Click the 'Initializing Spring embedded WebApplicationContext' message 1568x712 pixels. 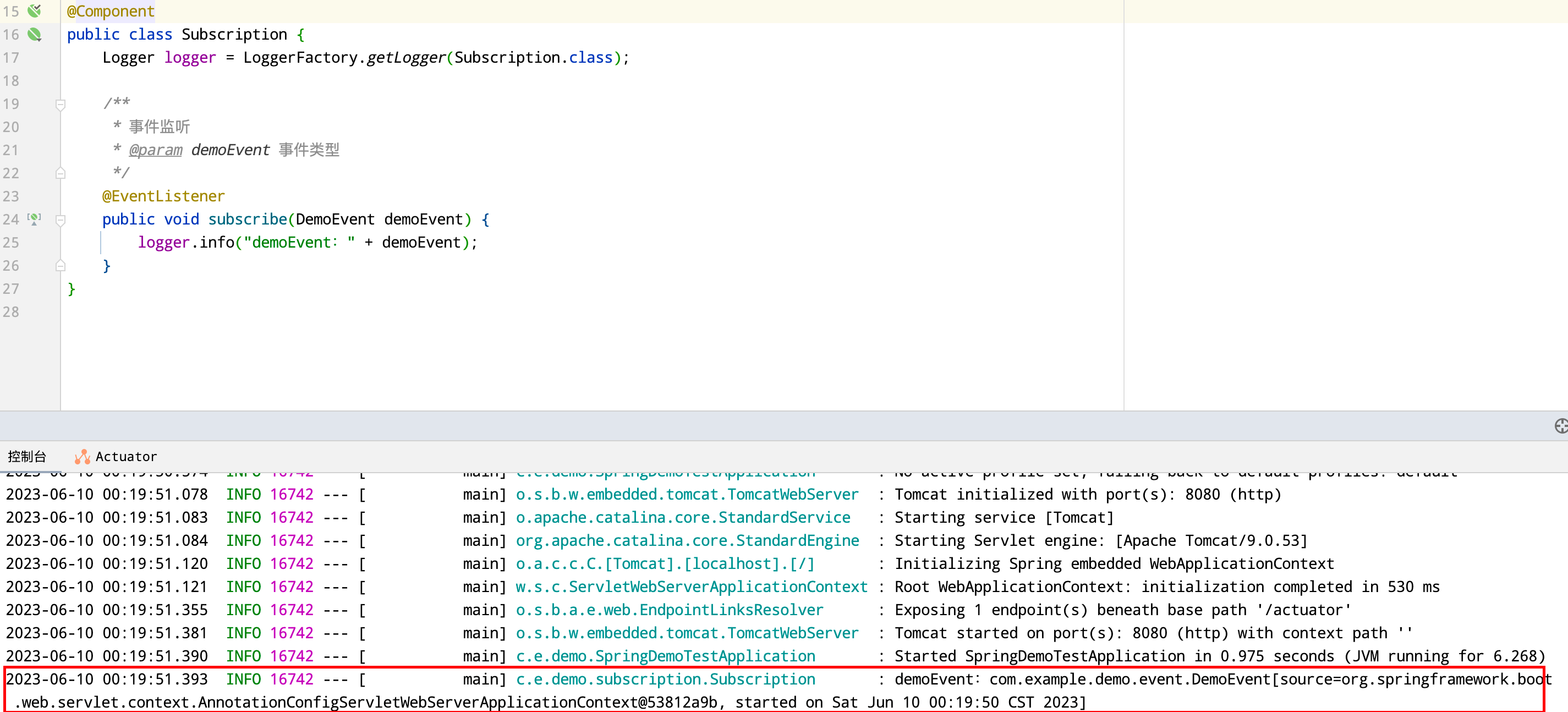[x=1115, y=563]
